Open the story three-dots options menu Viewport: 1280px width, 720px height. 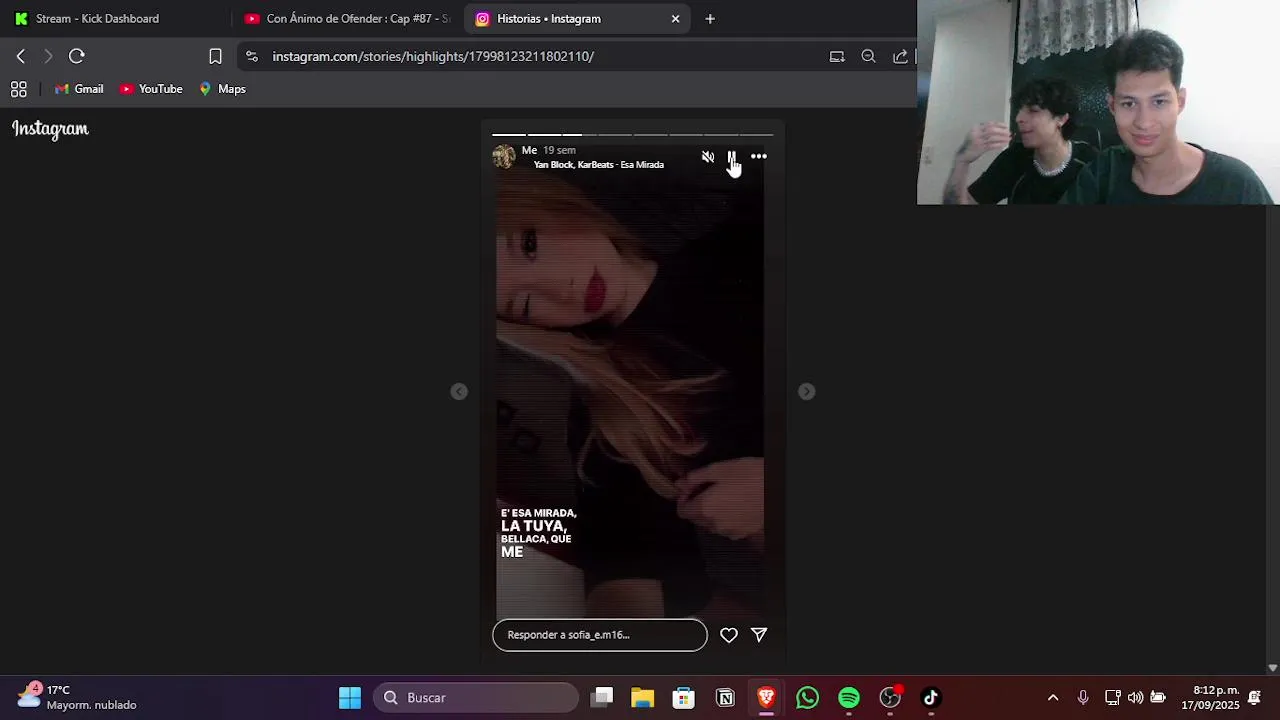click(759, 157)
